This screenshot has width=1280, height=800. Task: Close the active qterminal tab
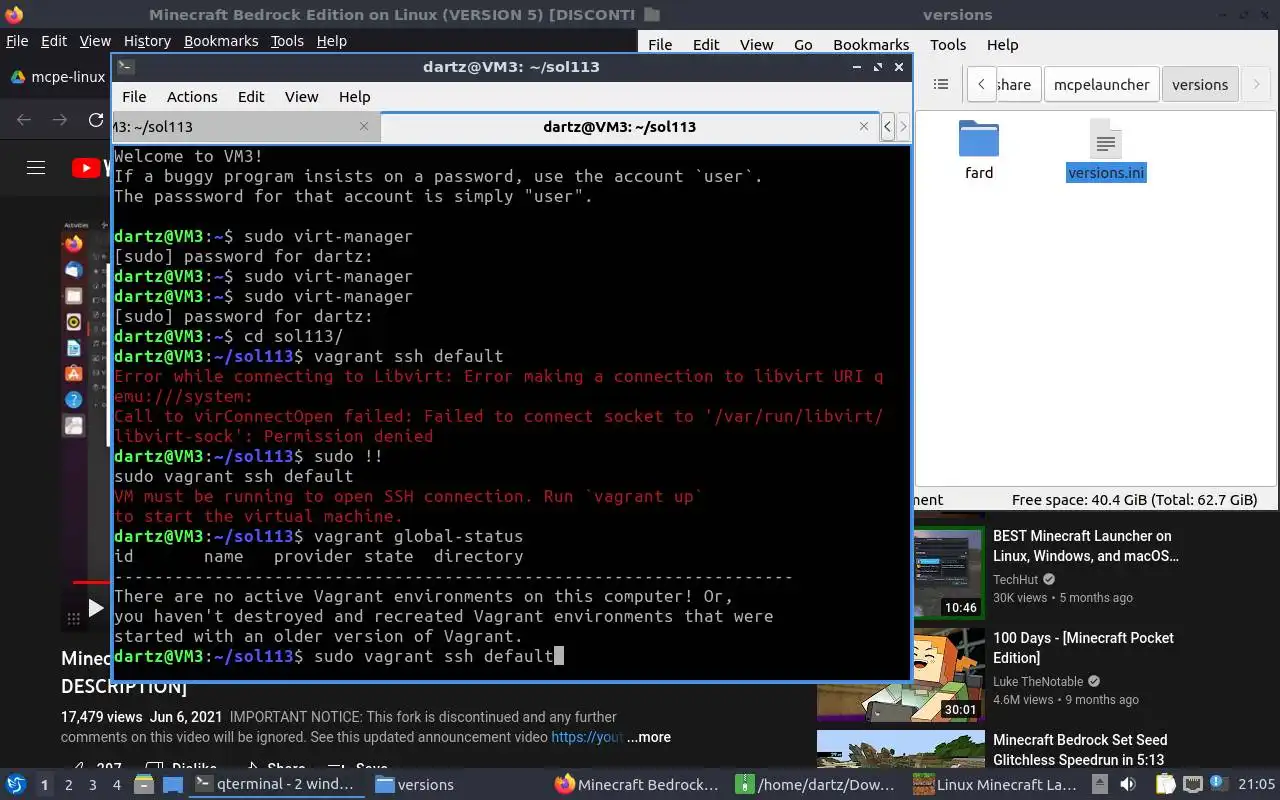pos(864,126)
